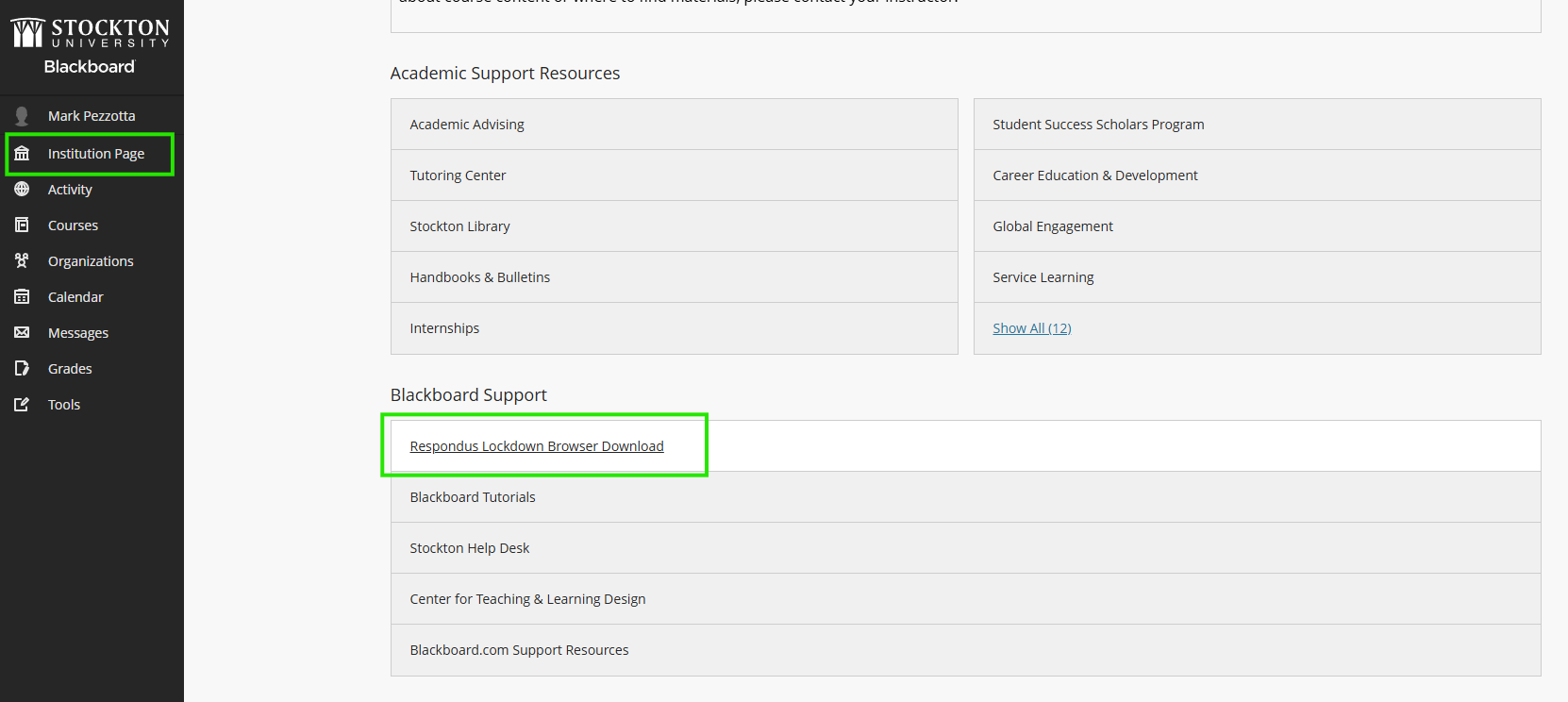Go to the Institution Page menu item

[x=92, y=154]
